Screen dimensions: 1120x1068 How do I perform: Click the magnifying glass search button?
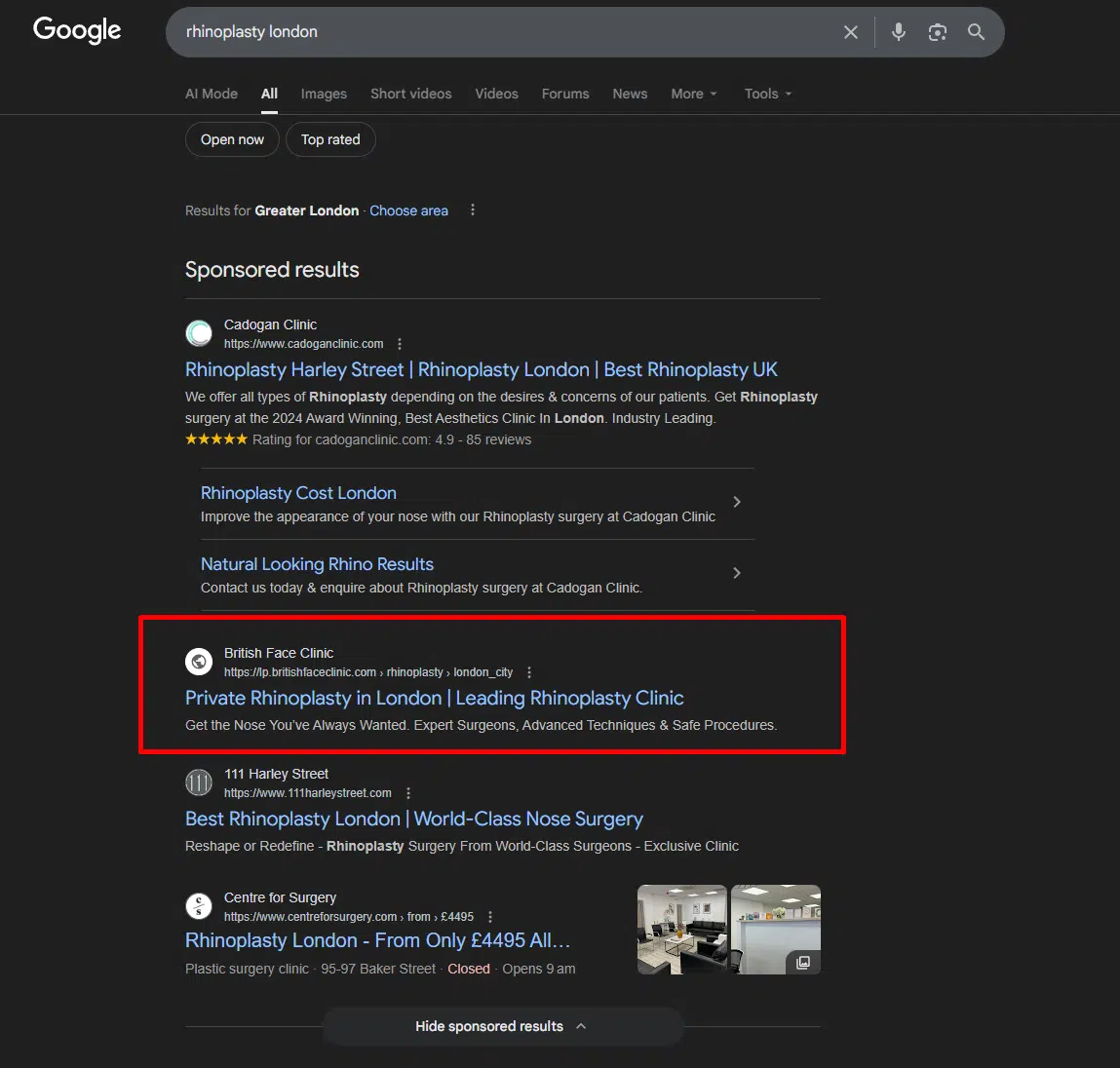tap(976, 32)
